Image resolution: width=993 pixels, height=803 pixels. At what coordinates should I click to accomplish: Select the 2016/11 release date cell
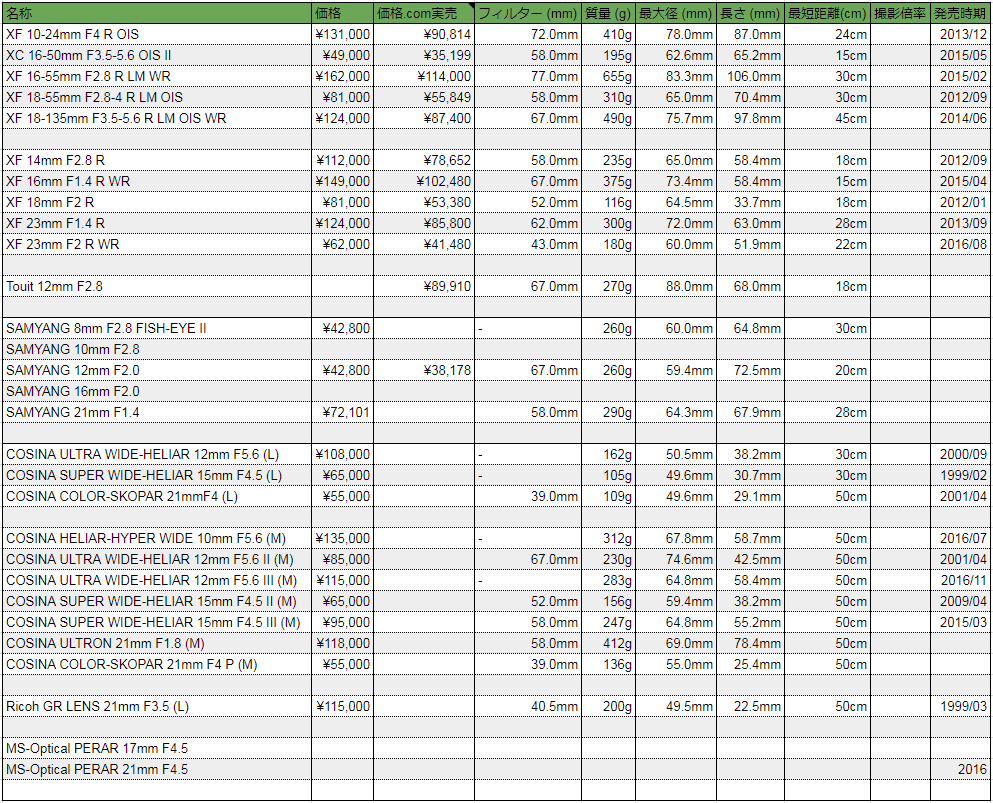coord(960,580)
